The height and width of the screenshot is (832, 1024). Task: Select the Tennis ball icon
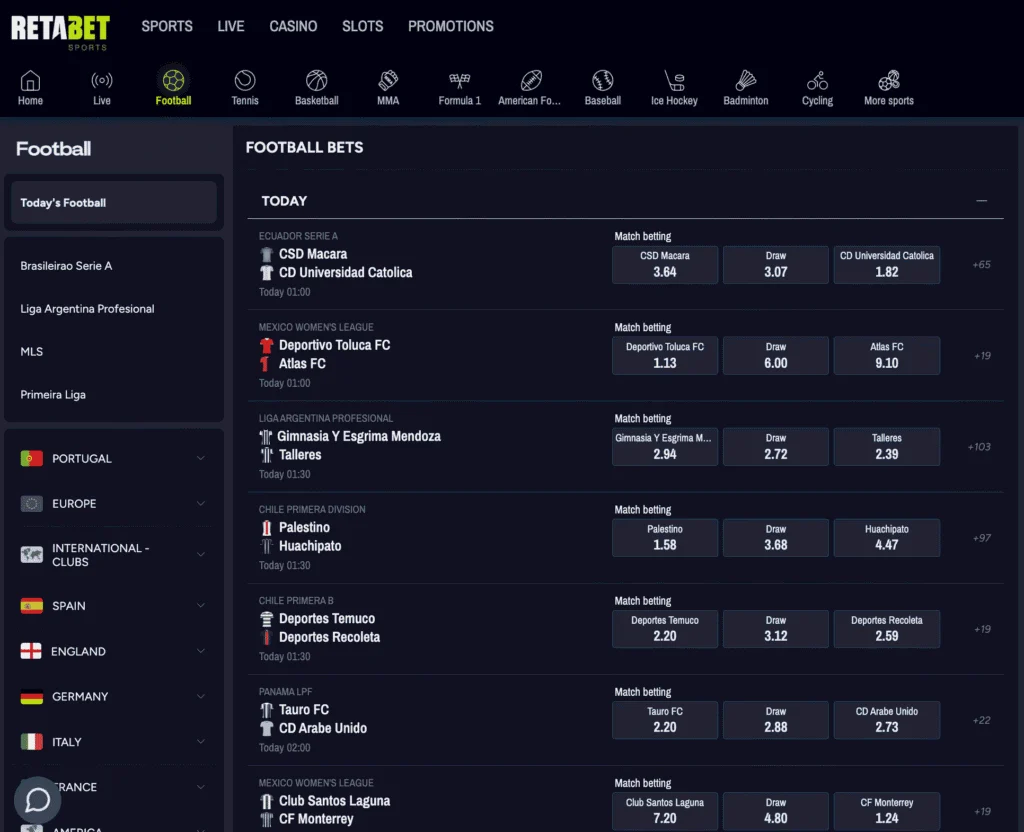coord(245,80)
